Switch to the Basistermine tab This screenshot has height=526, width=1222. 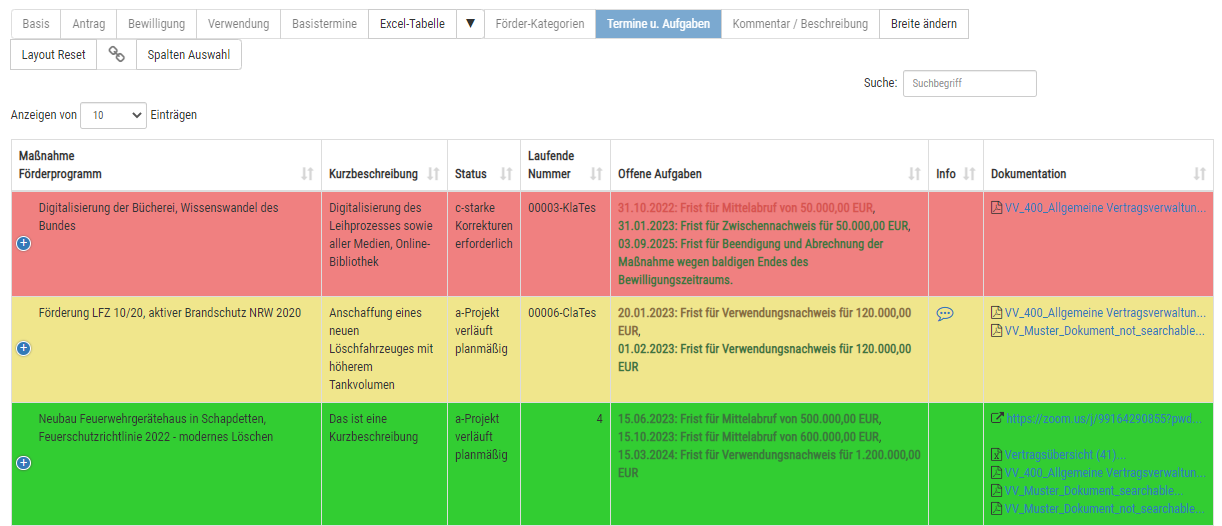pyautogui.click(x=324, y=24)
